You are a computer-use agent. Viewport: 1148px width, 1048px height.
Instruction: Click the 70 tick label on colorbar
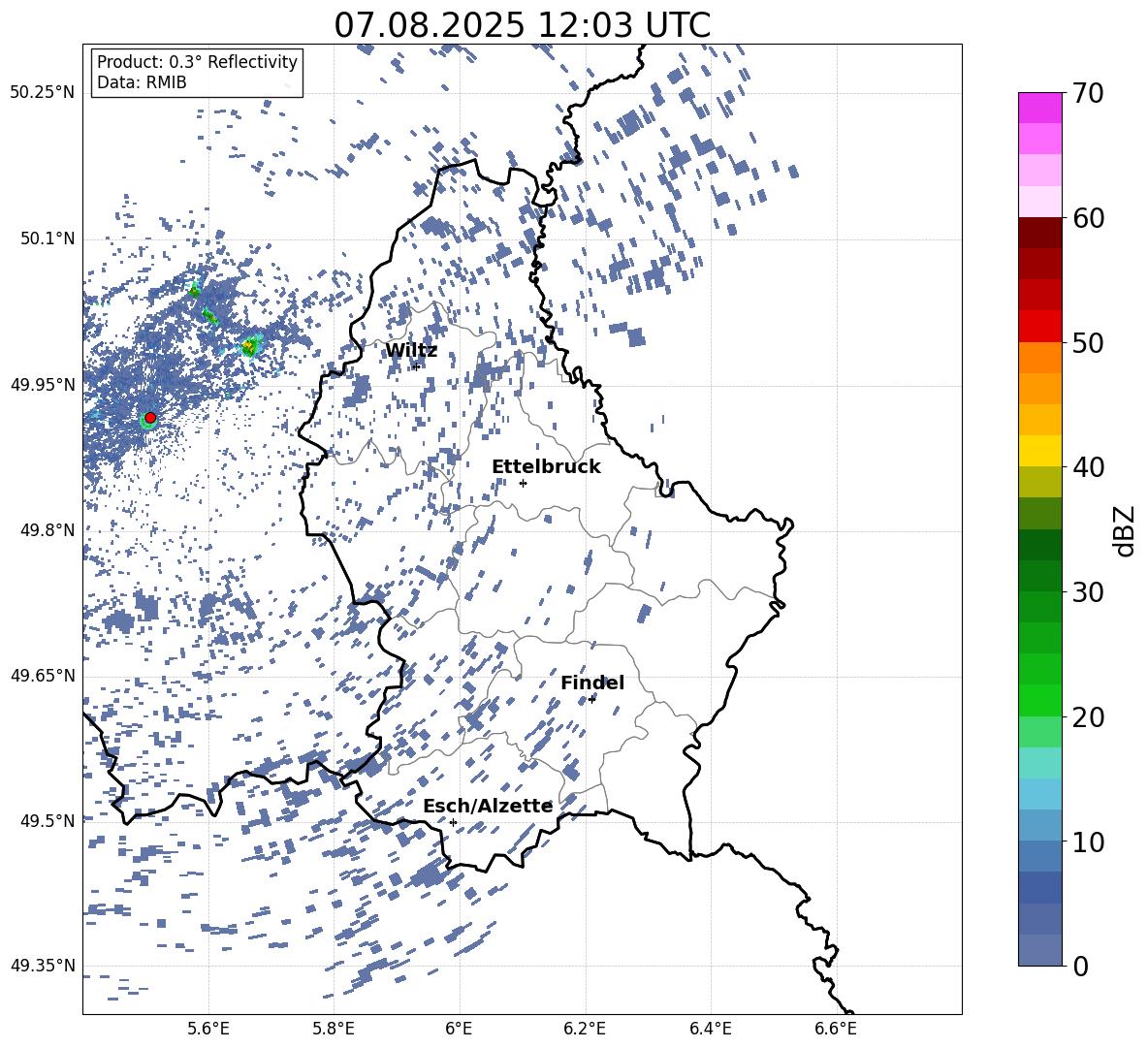coord(1089,94)
